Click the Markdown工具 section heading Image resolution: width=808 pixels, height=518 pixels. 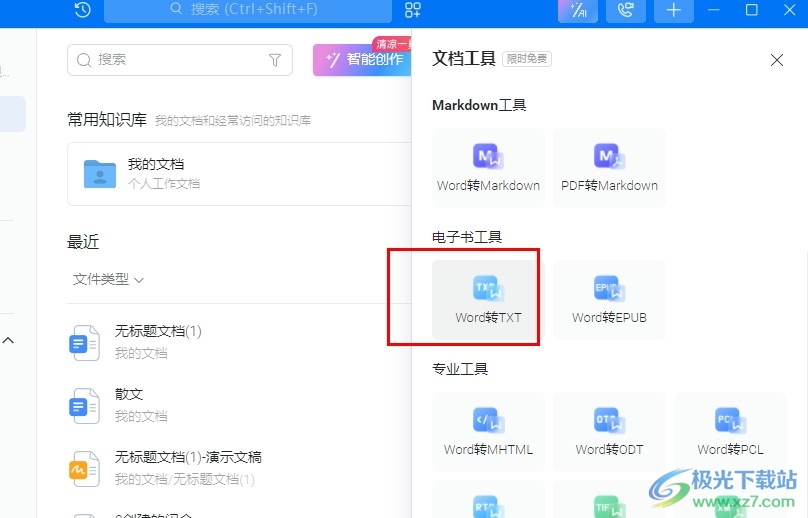[479, 105]
